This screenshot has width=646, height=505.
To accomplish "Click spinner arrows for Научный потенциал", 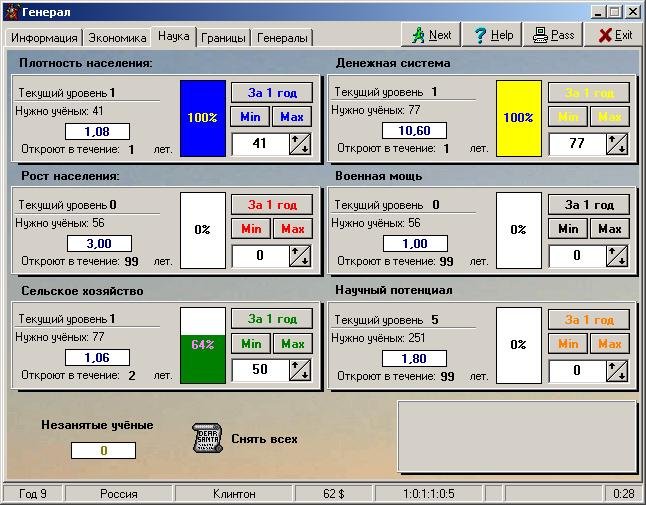I will click(617, 370).
